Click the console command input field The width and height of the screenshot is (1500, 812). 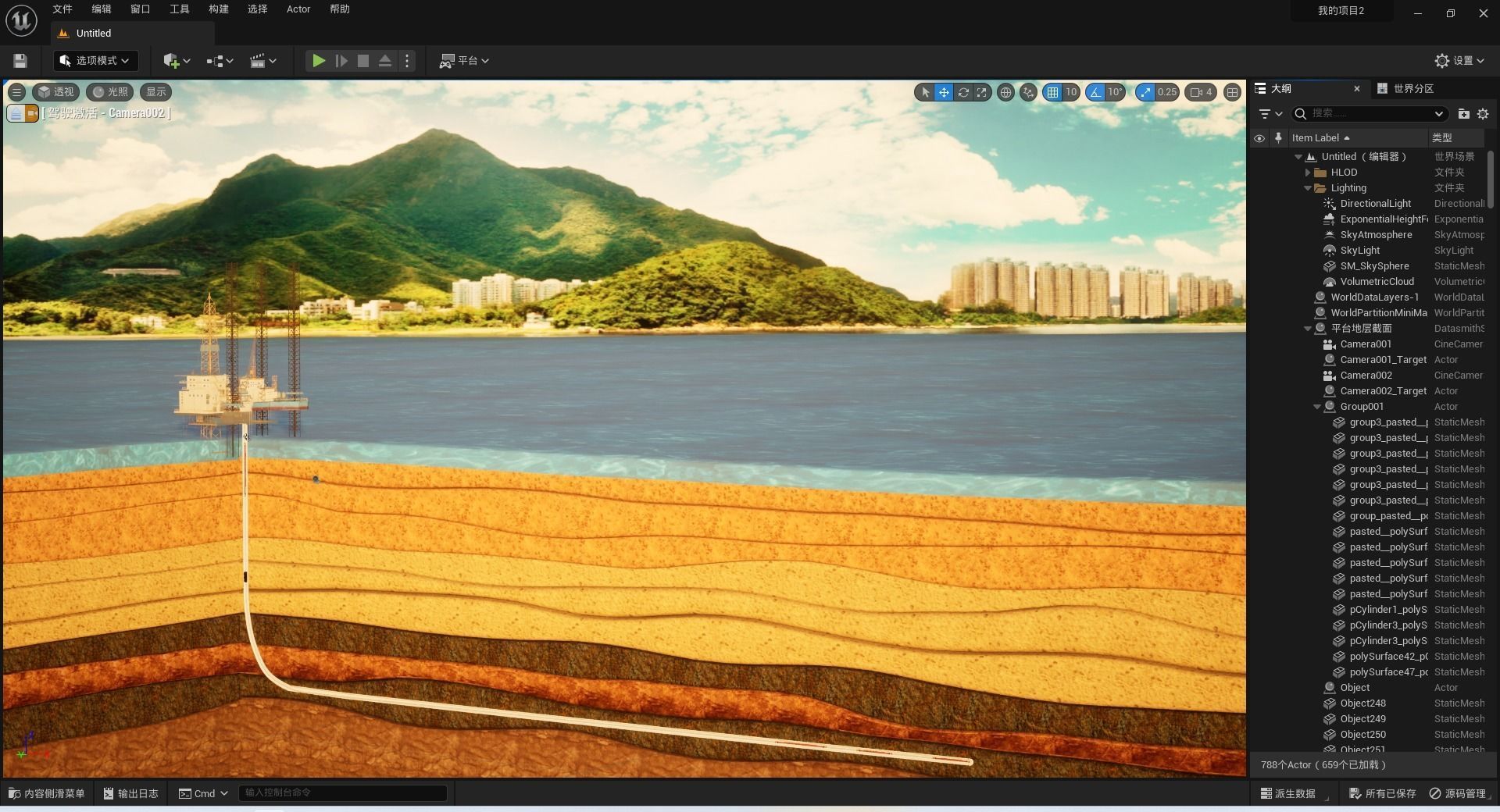342,793
